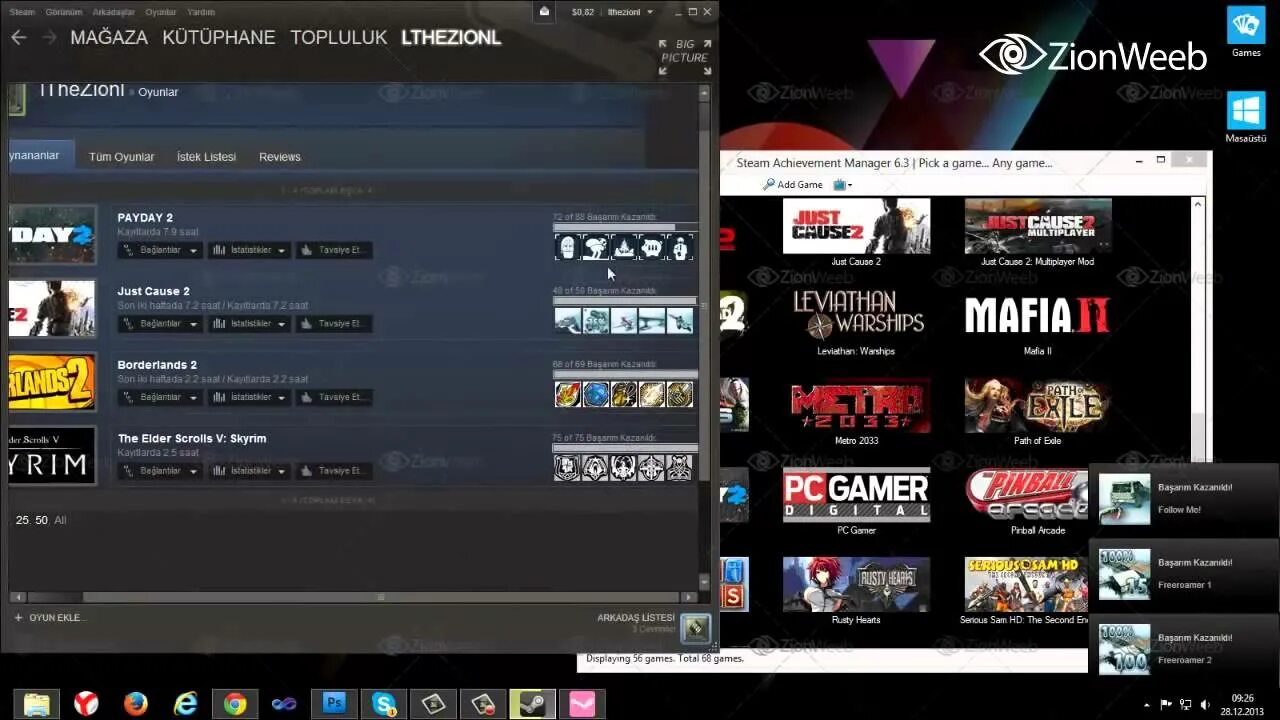Open ARKADAŞ LİSTESİ friends list
This screenshot has width=1280, height=720.
coord(636,618)
